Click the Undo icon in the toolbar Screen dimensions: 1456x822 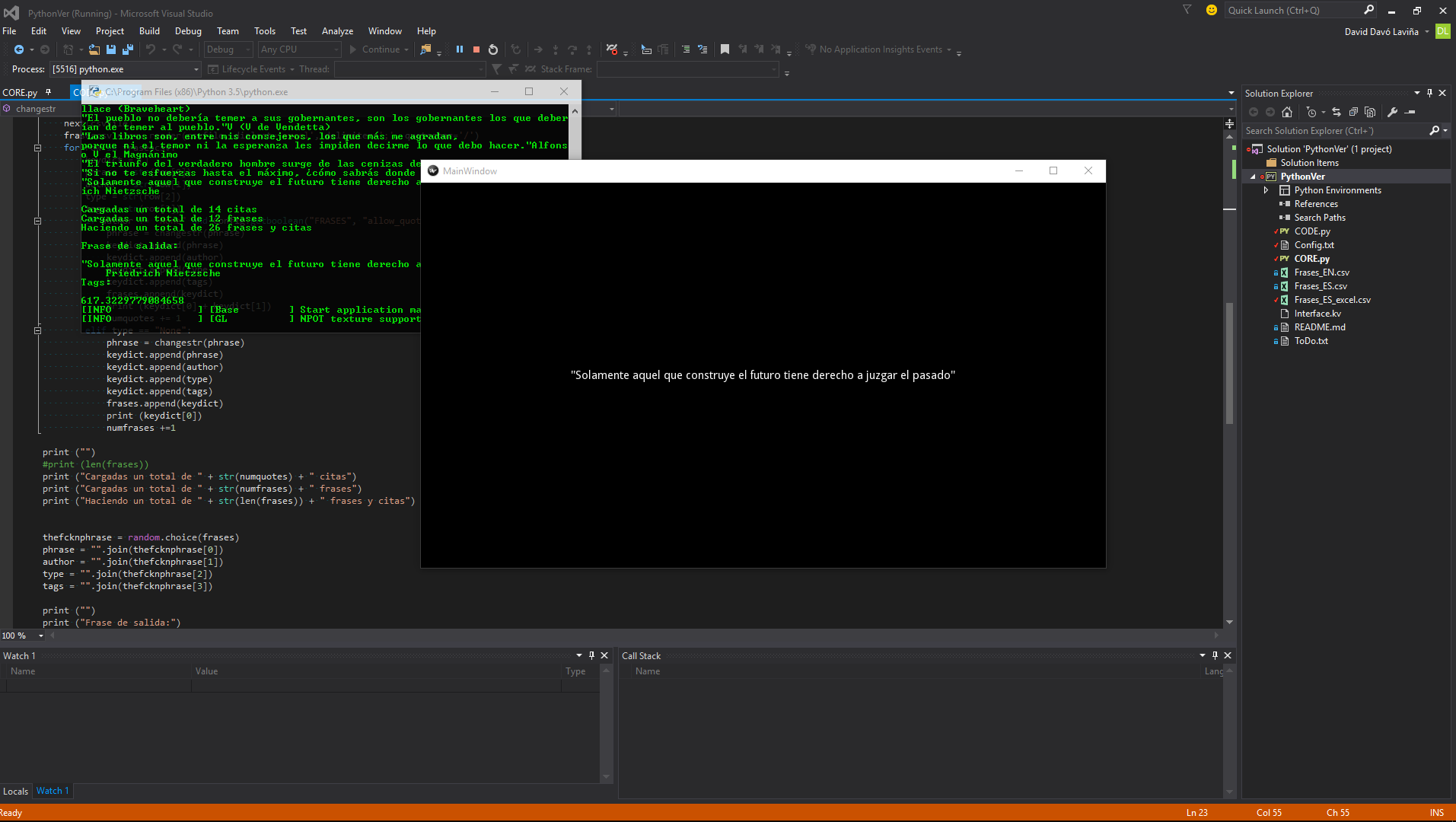tap(151, 49)
